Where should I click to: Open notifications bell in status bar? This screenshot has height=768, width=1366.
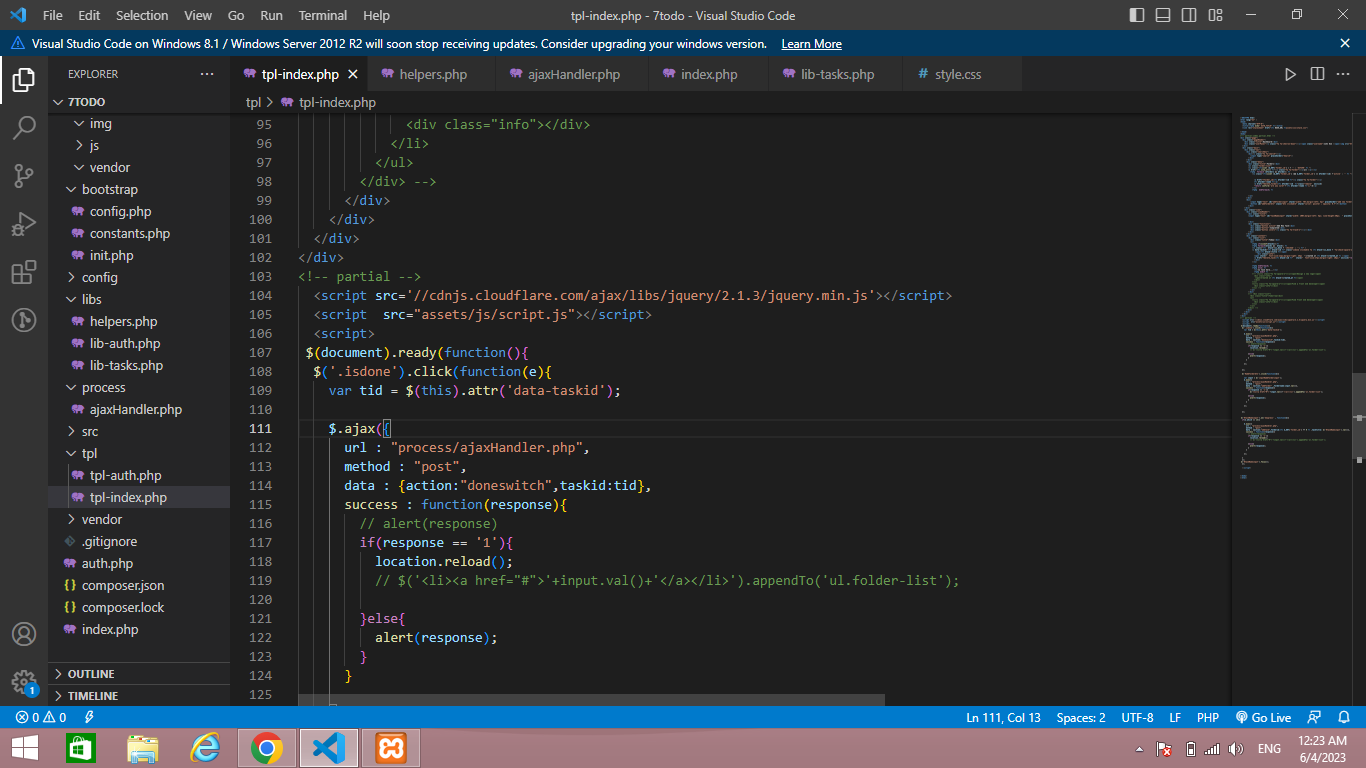[1344, 718]
